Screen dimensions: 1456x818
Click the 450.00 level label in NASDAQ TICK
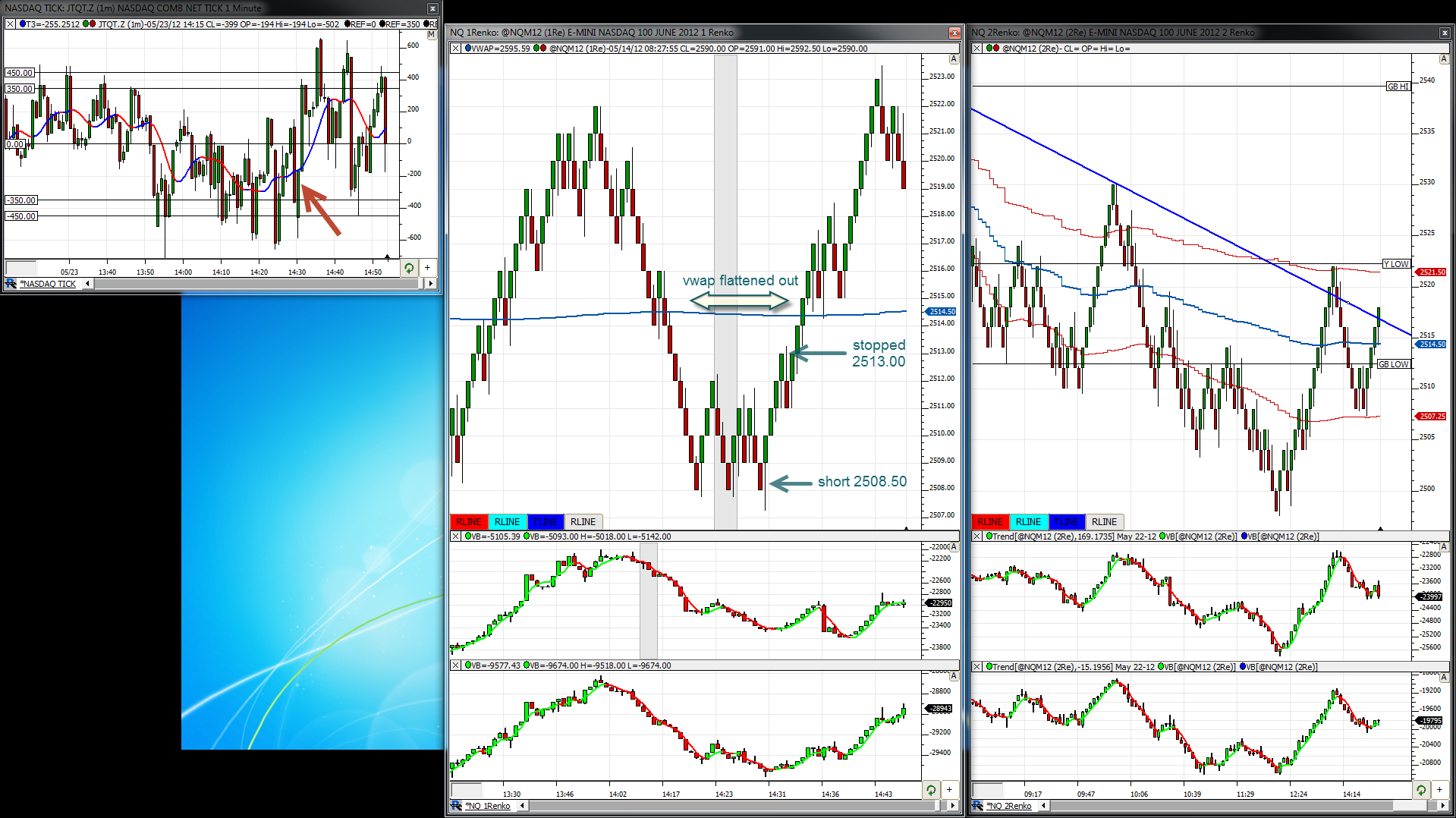pos(20,73)
